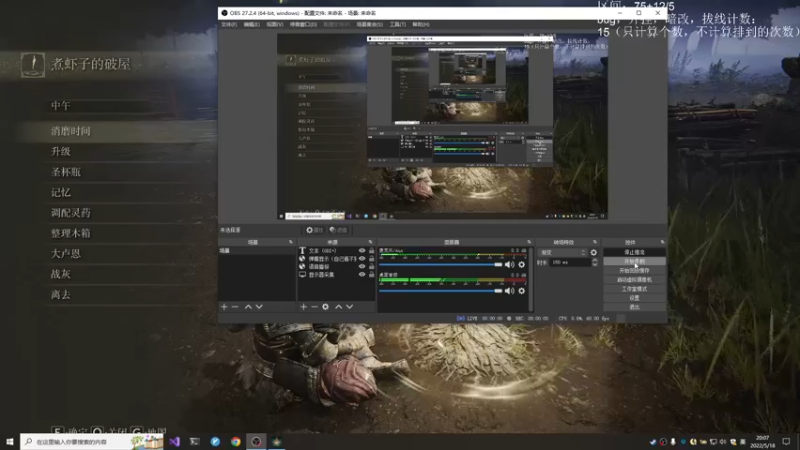Screen dimensions: 800x450
Task: Open the notification center icon
Action: [786, 441]
